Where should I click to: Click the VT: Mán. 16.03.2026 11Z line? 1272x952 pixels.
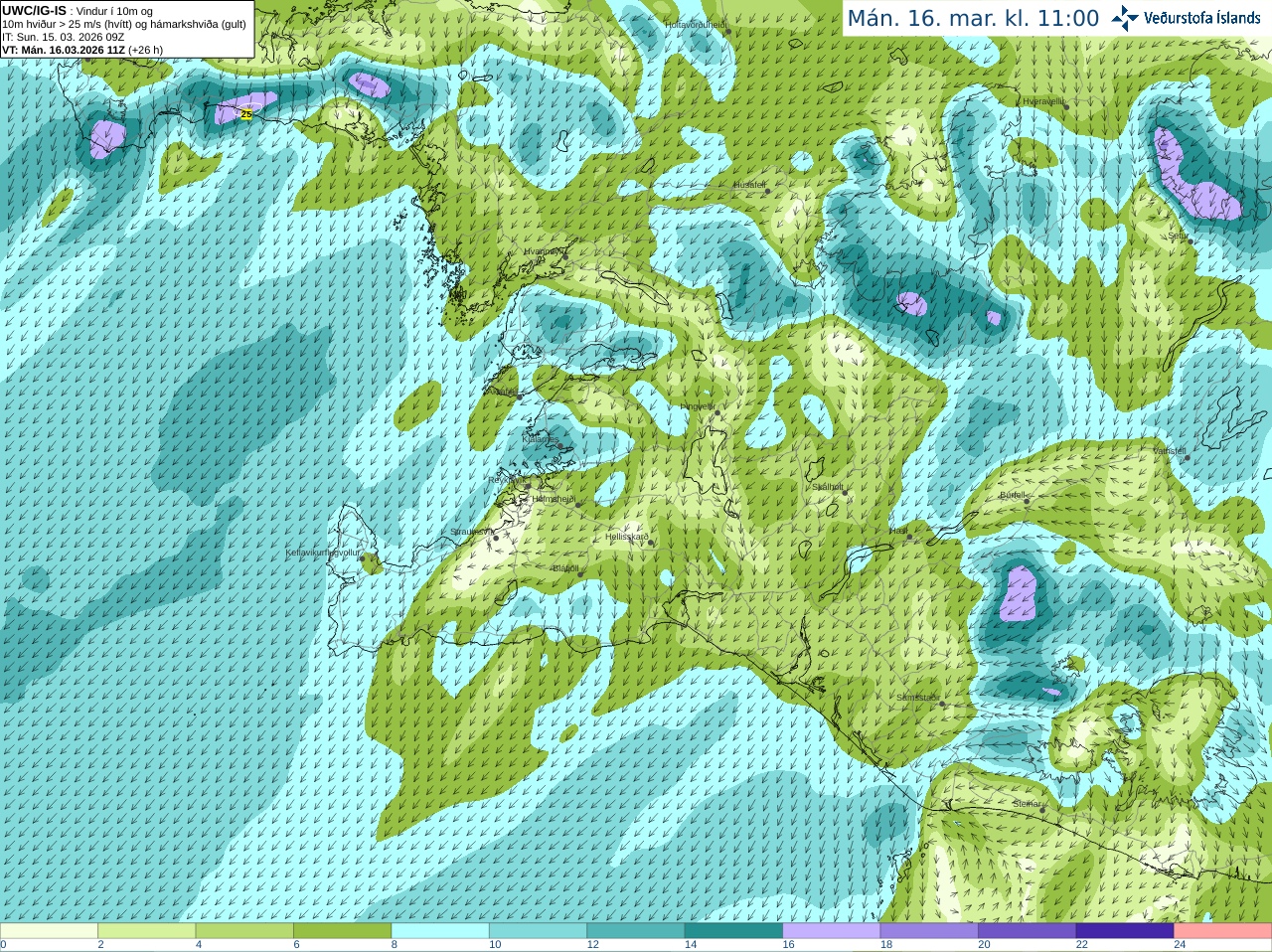pyautogui.click(x=82, y=50)
